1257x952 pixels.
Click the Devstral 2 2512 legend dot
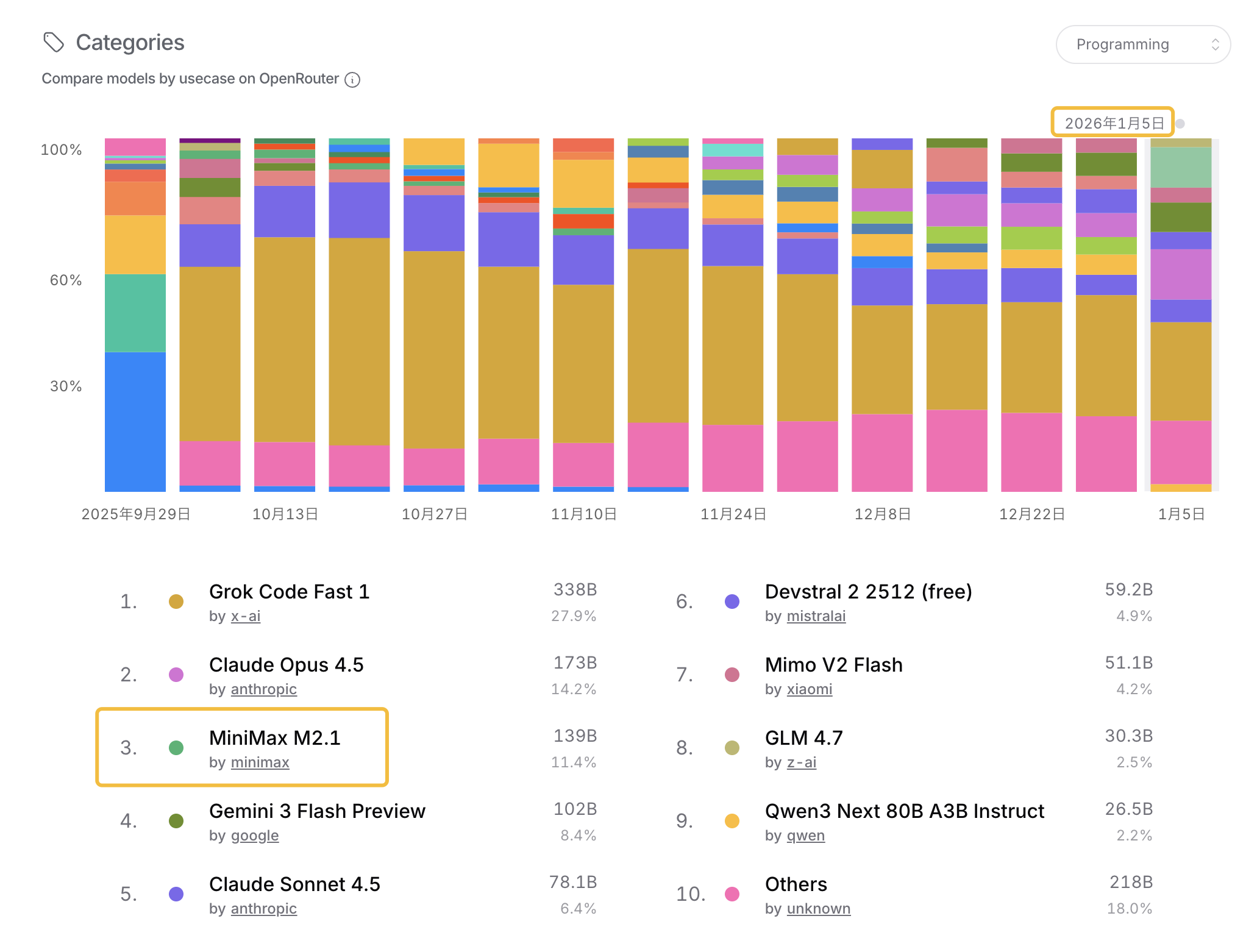[x=732, y=602]
